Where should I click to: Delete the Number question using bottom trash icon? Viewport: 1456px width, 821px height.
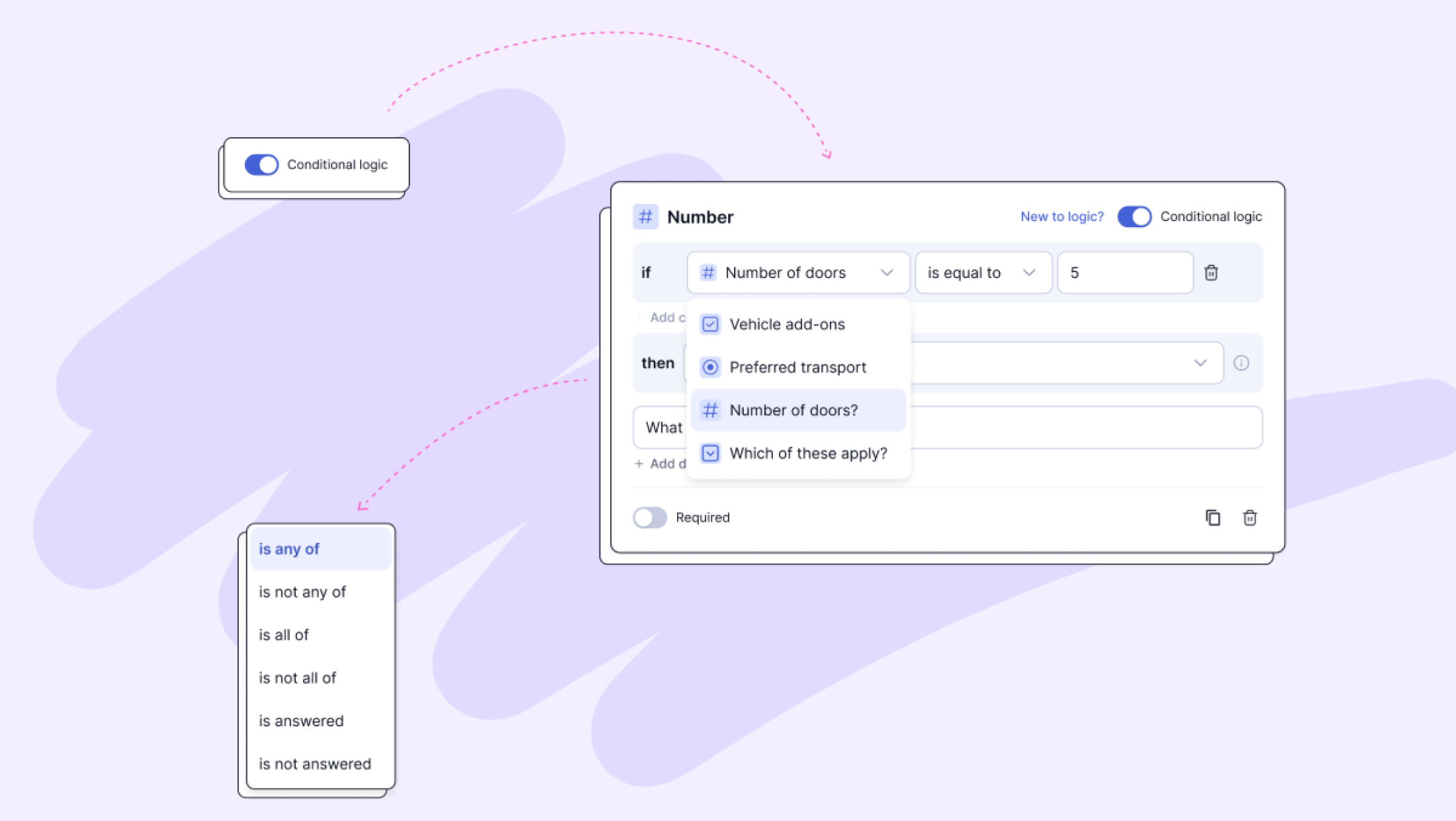[1250, 518]
